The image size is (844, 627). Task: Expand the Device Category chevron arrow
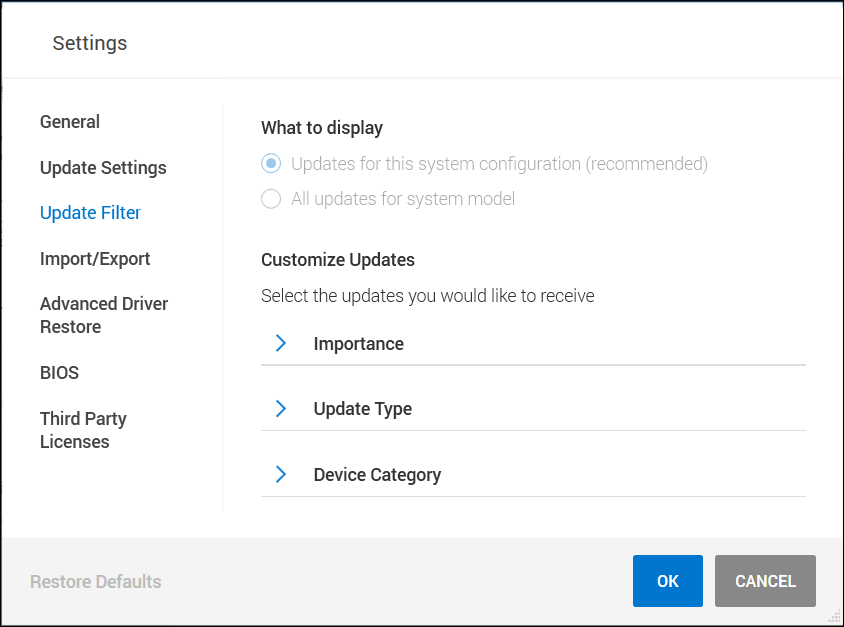[x=280, y=474]
